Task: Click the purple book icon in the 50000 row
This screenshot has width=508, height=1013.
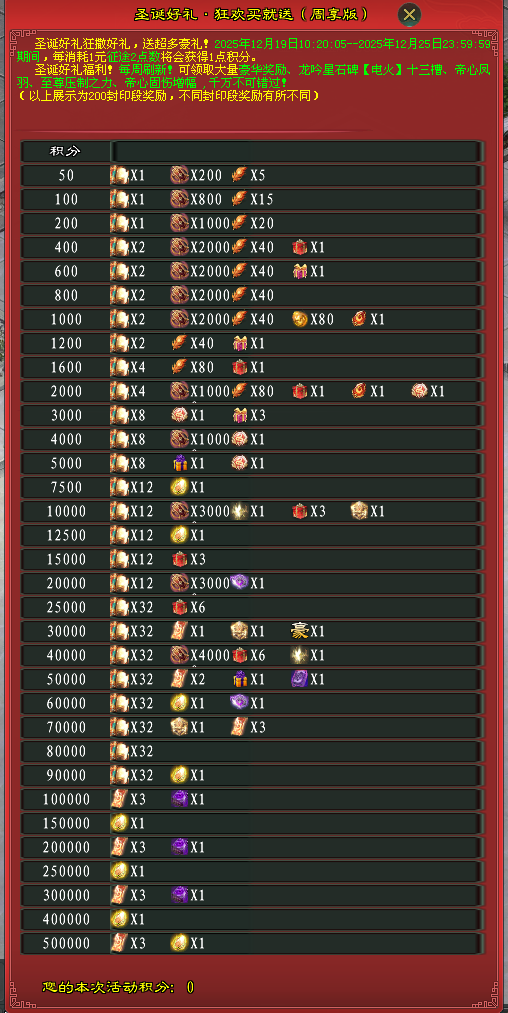Action: pyautogui.click(x=299, y=678)
